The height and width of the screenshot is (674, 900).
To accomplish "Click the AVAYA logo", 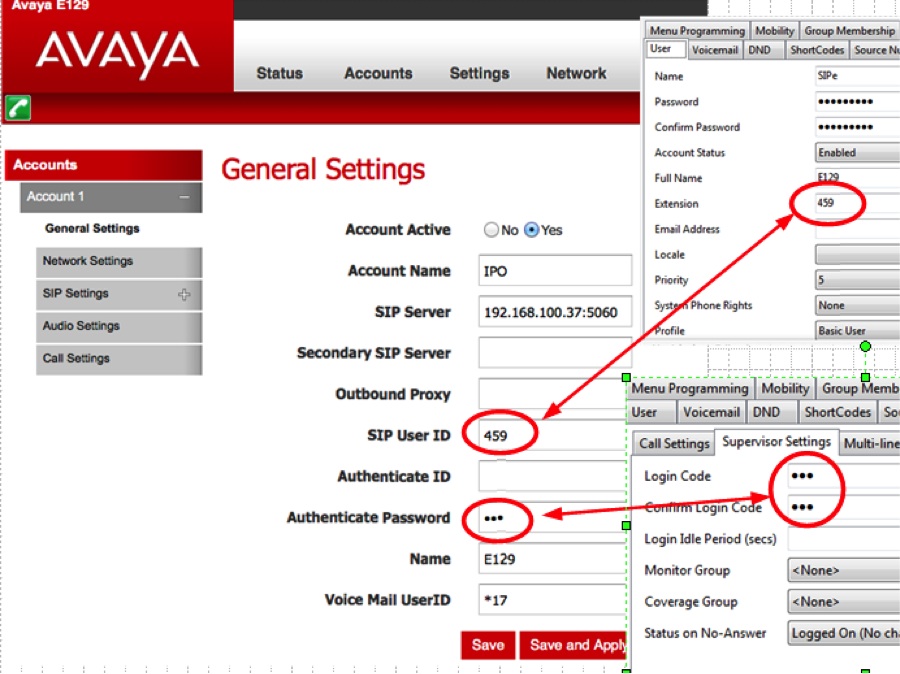I will click(118, 53).
